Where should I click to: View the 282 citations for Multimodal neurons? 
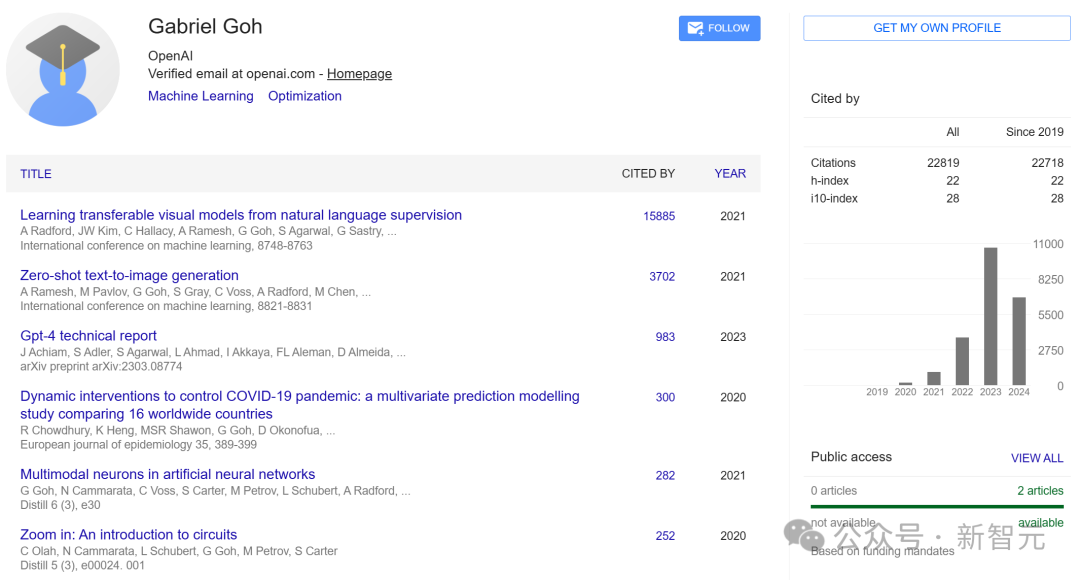665,475
